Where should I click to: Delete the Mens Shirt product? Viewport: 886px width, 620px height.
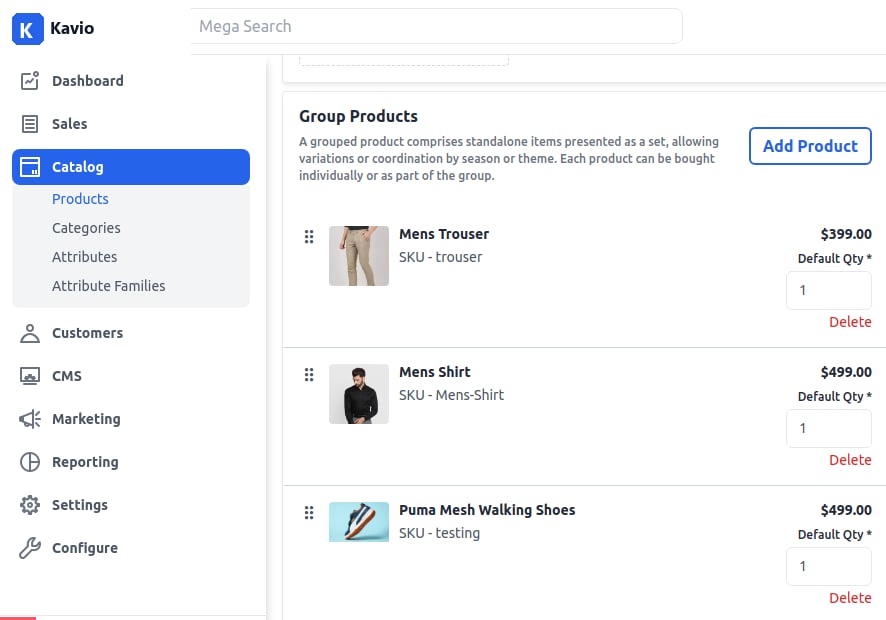coord(850,459)
